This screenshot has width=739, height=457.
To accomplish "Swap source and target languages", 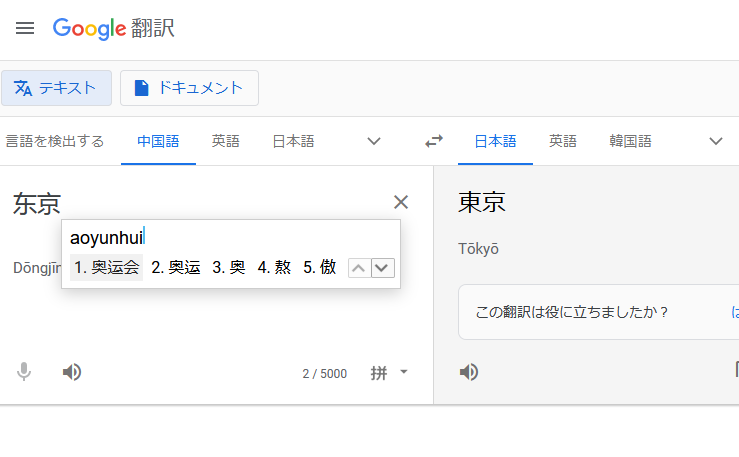I will [x=434, y=141].
